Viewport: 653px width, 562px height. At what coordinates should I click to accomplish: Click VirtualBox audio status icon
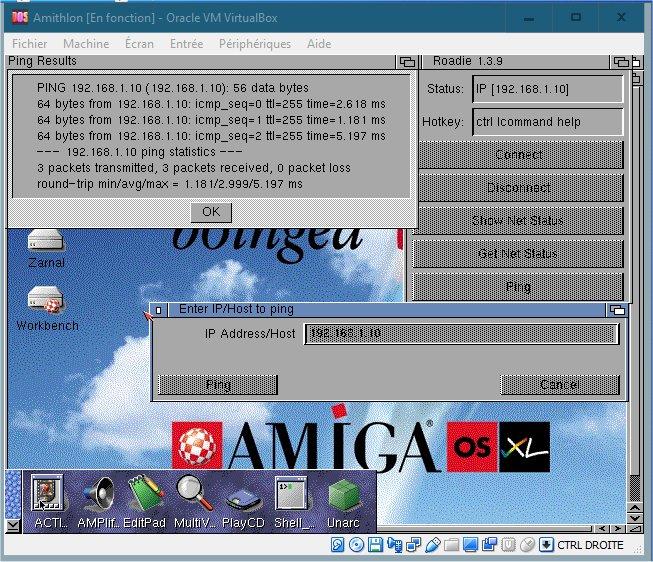click(x=394, y=545)
